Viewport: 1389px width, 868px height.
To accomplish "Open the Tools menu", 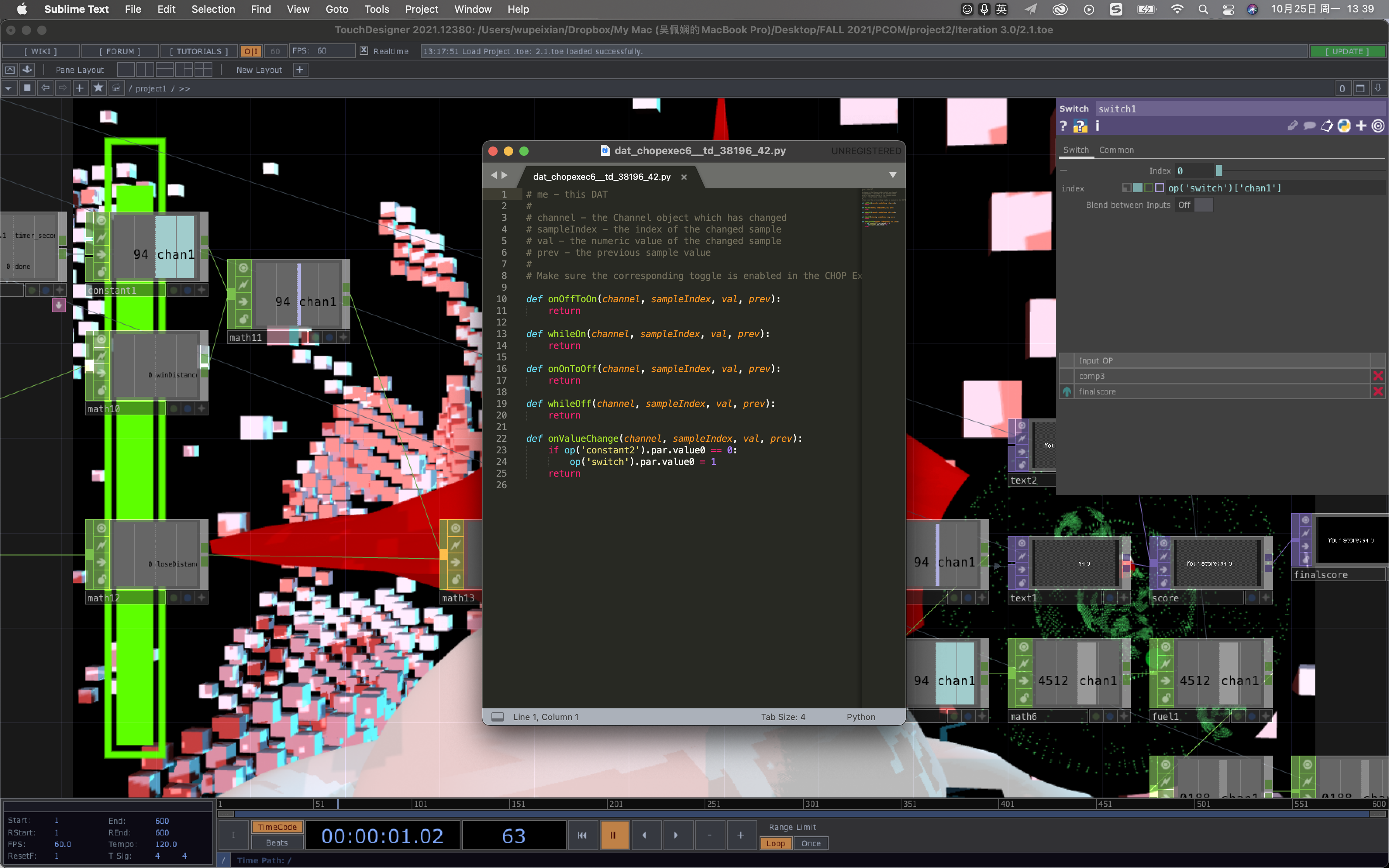I will (x=377, y=9).
